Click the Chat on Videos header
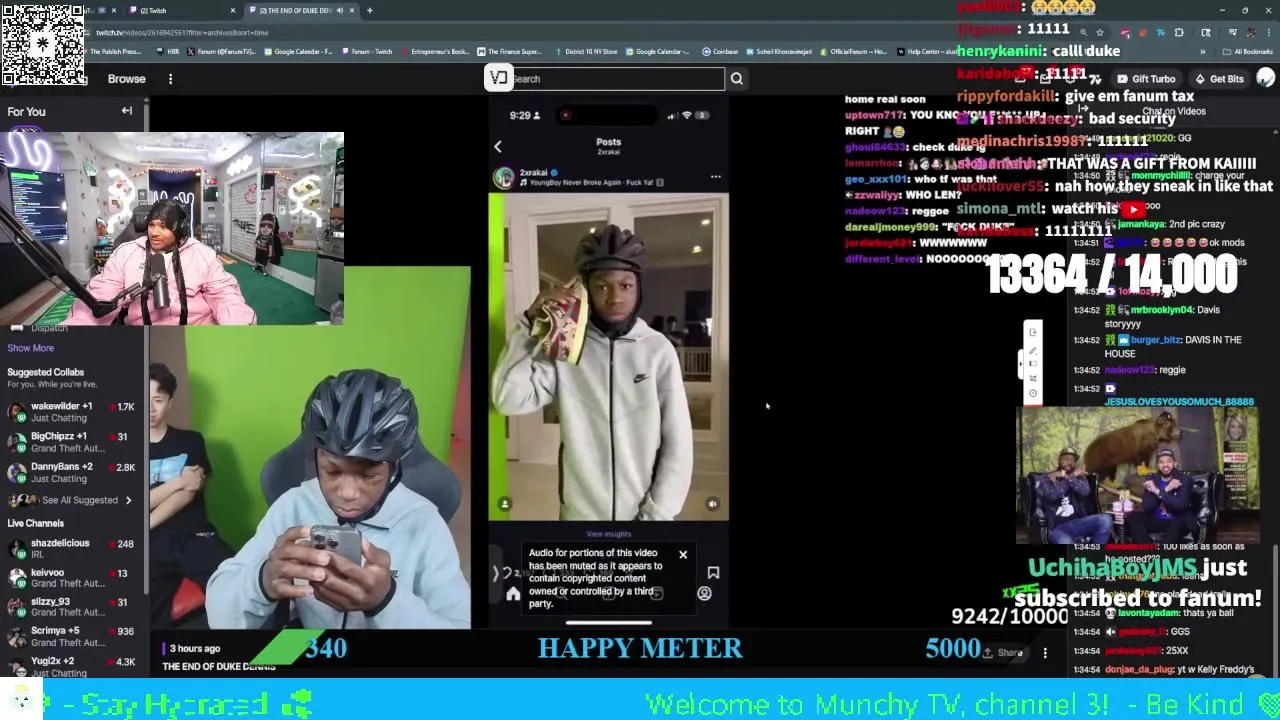 click(1174, 111)
